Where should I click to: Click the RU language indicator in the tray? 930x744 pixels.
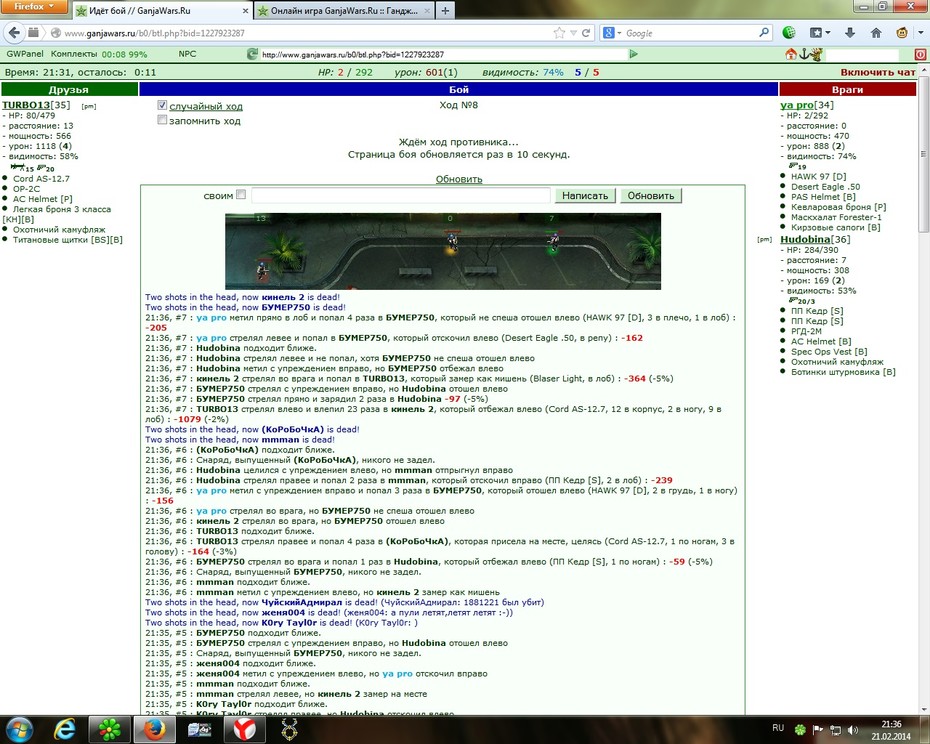778,727
